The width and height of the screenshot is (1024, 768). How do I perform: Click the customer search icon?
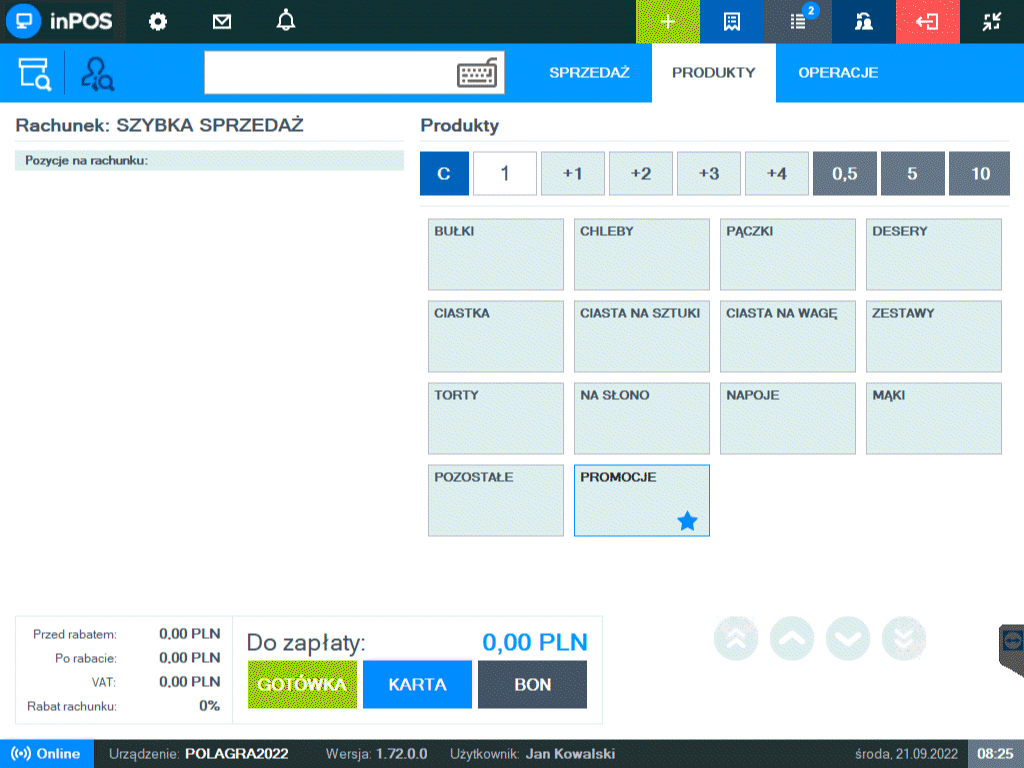[x=98, y=74]
